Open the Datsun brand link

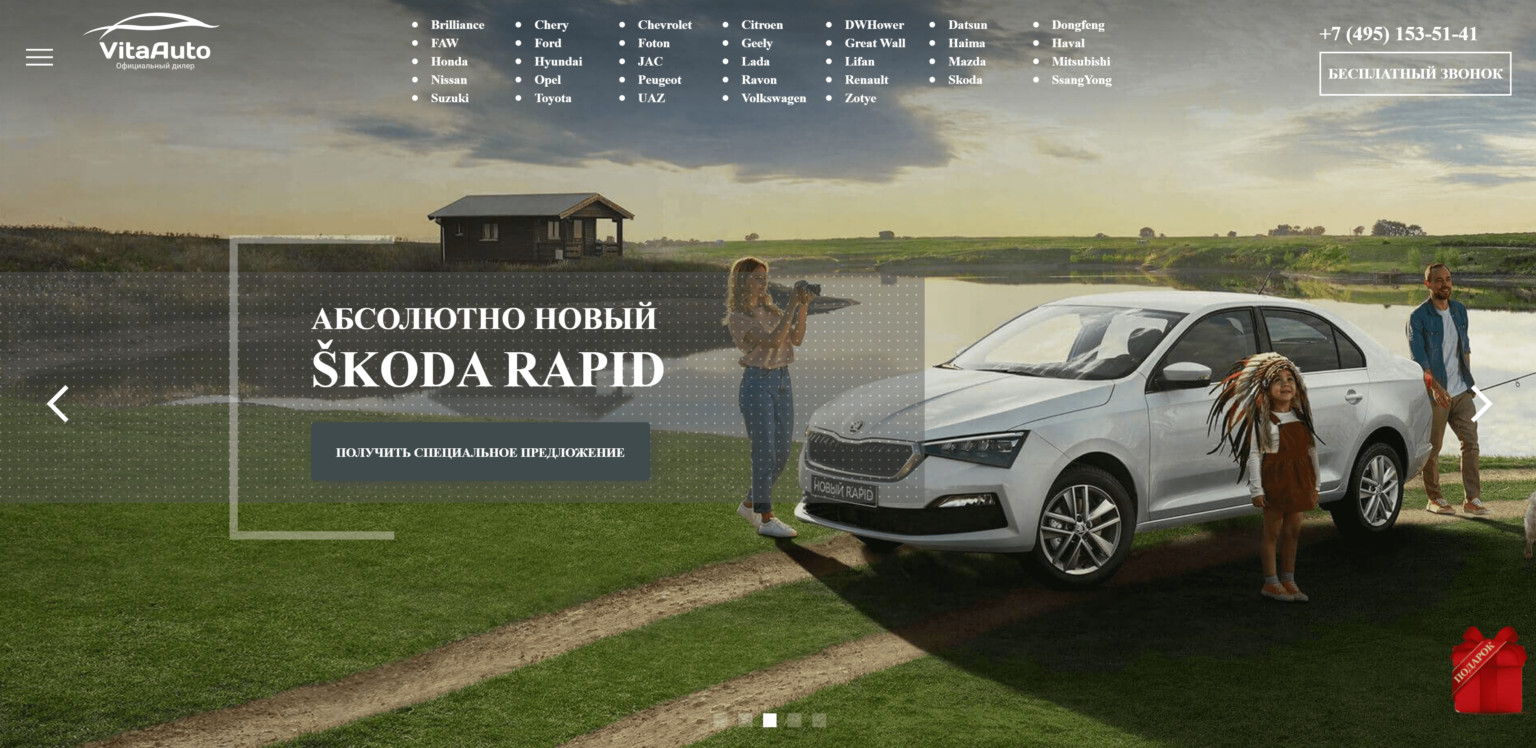(967, 25)
